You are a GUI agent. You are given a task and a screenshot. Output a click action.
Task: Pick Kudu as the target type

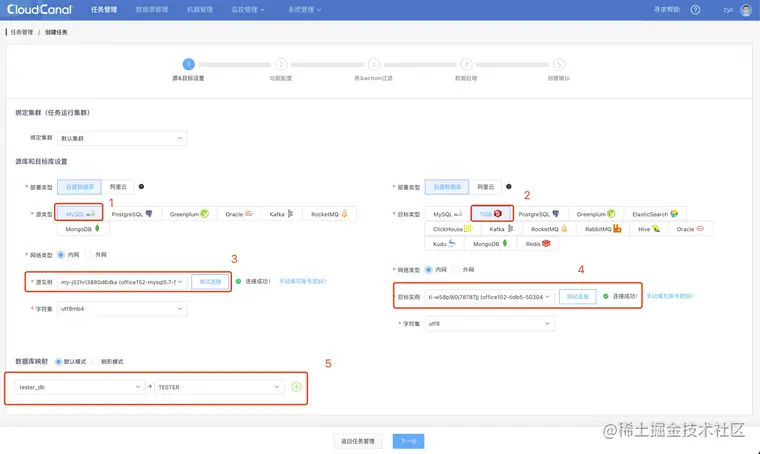pos(444,244)
